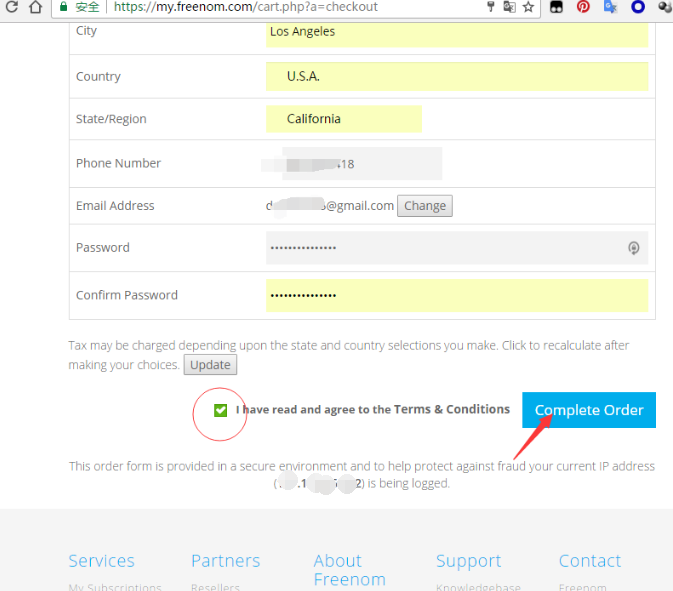
Task: Open the Terms & Conditions link
Action: pos(452,409)
